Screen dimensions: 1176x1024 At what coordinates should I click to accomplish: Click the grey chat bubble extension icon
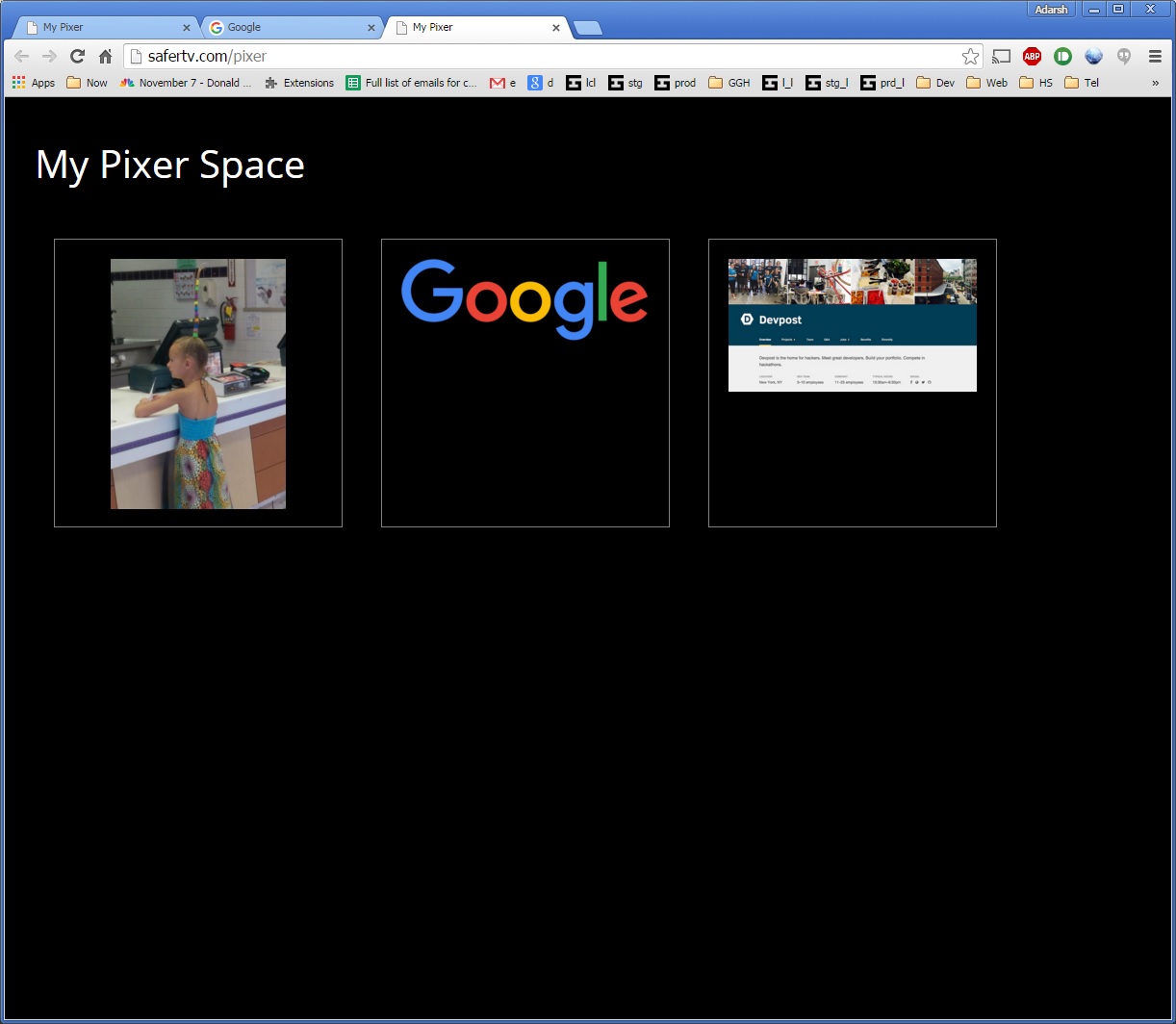point(1124,57)
